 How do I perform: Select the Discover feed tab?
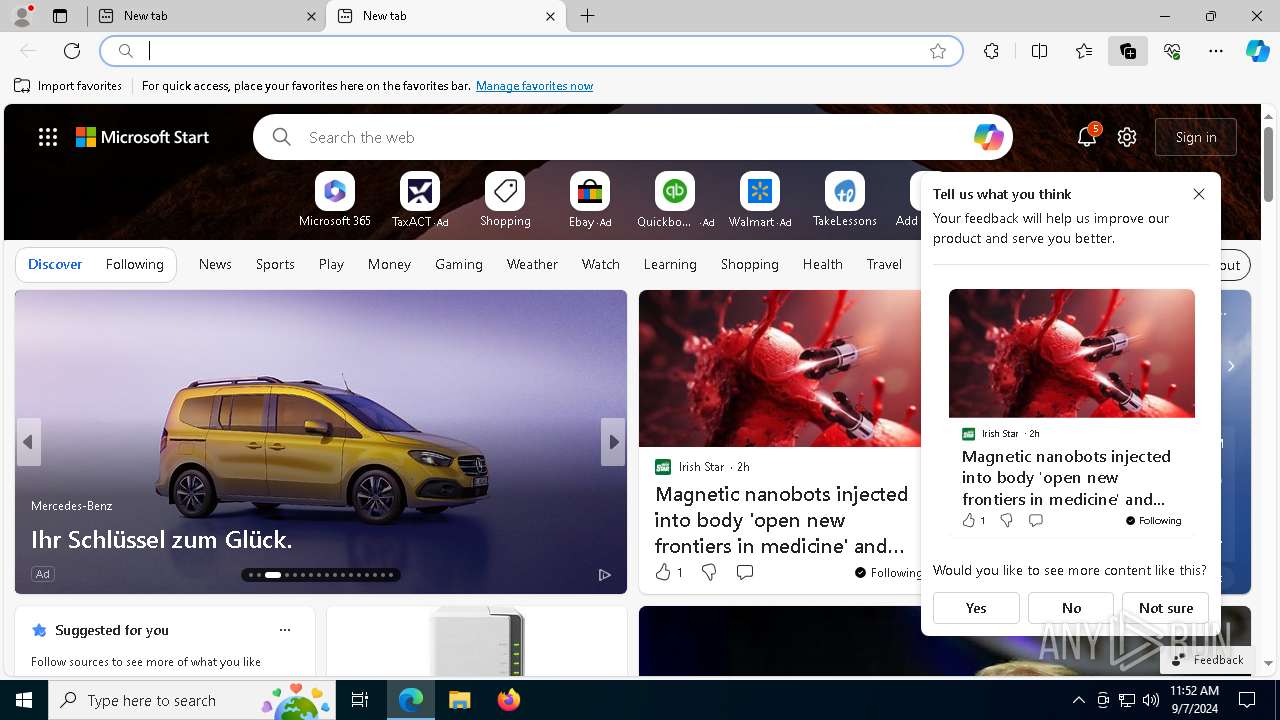pos(55,264)
